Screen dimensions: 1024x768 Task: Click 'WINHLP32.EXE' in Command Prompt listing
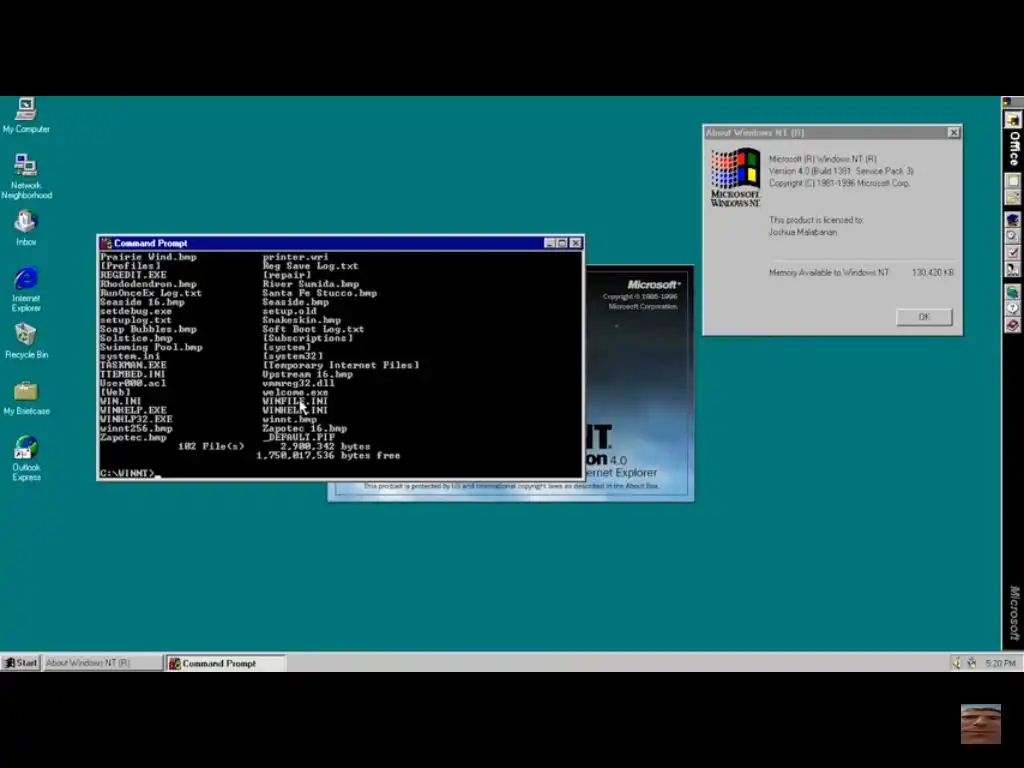coord(136,419)
